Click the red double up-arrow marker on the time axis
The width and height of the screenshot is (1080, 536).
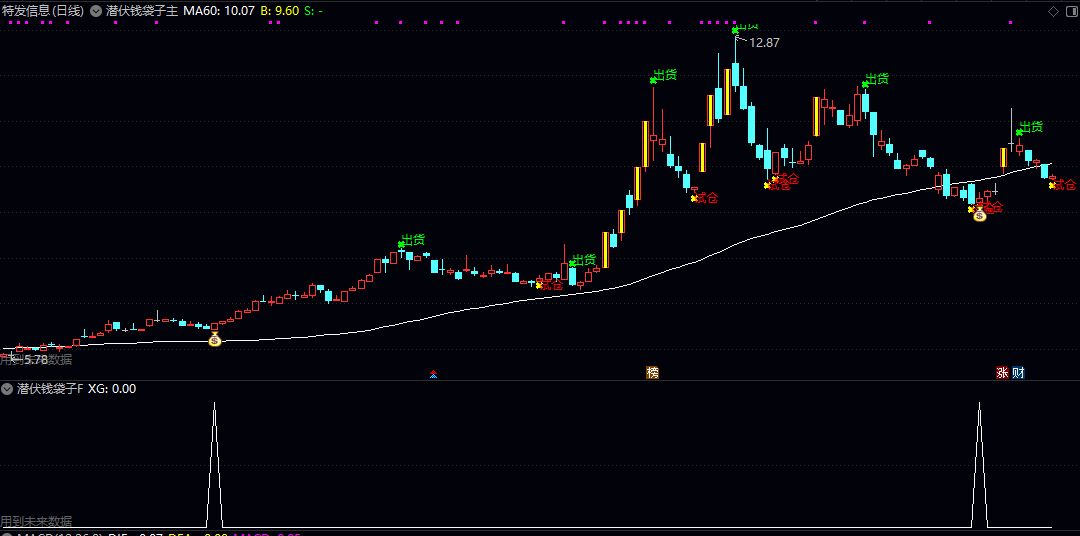point(433,373)
